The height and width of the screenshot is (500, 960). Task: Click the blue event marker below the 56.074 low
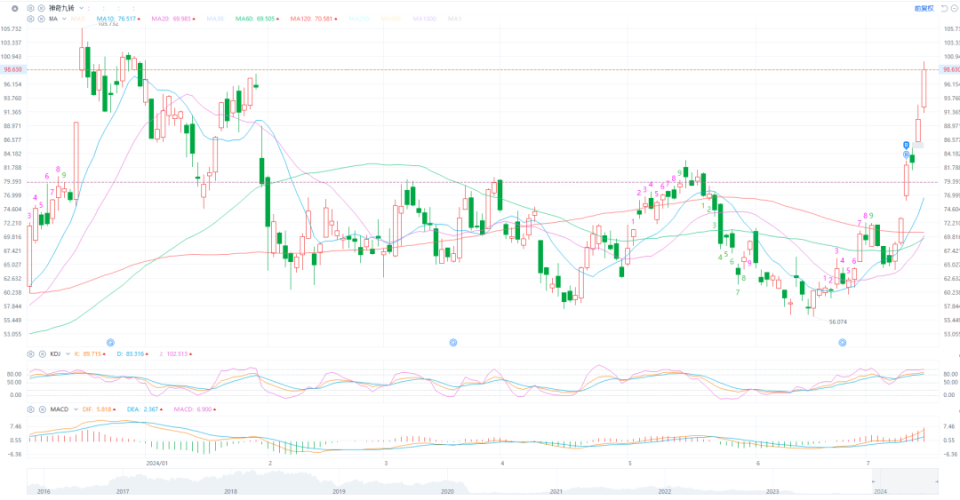pyautogui.click(x=842, y=343)
